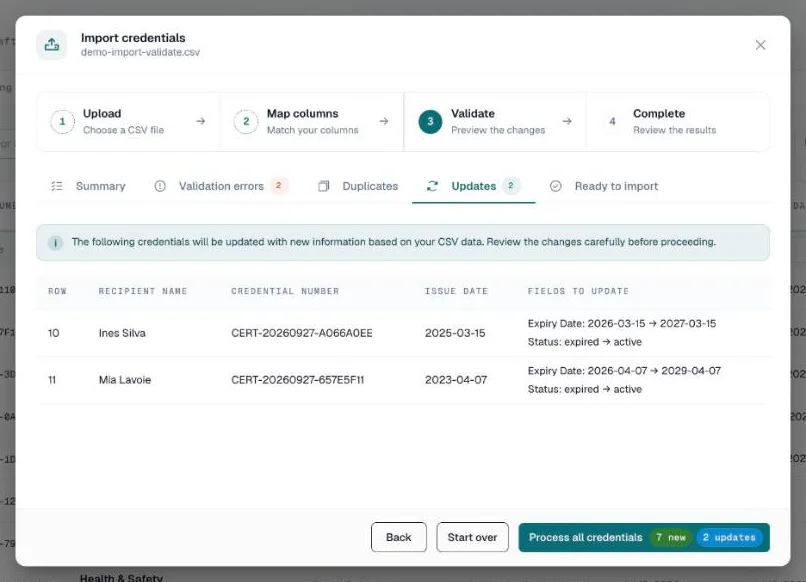This screenshot has width=806, height=582.
Task: Click Process all credentials button
Action: click(x=644, y=537)
